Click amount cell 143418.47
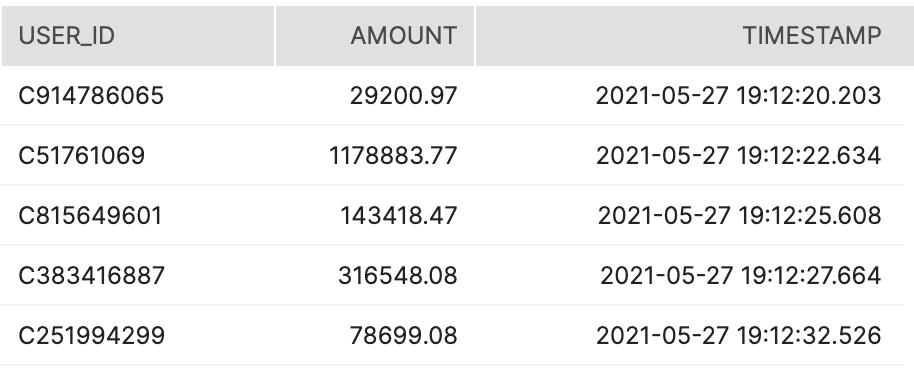 click(x=399, y=216)
